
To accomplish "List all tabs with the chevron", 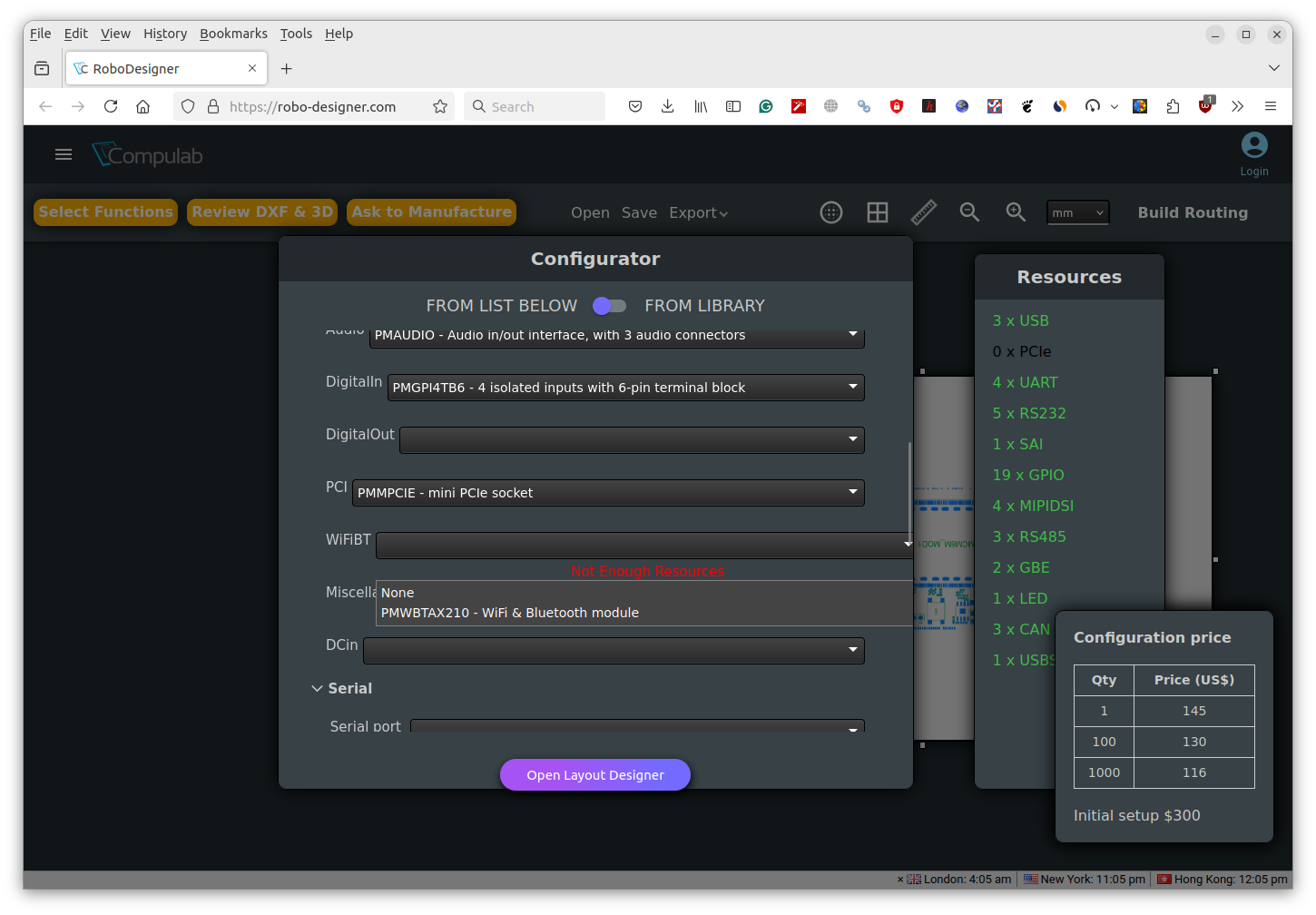I will point(1274,68).
